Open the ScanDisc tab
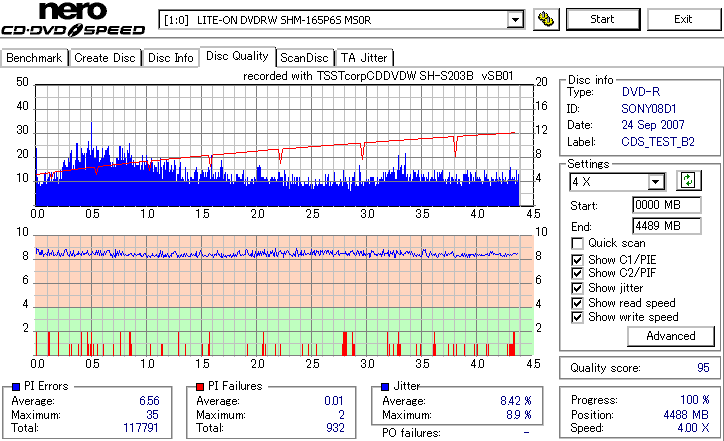The height and width of the screenshot is (441, 724). click(x=304, y=58)
